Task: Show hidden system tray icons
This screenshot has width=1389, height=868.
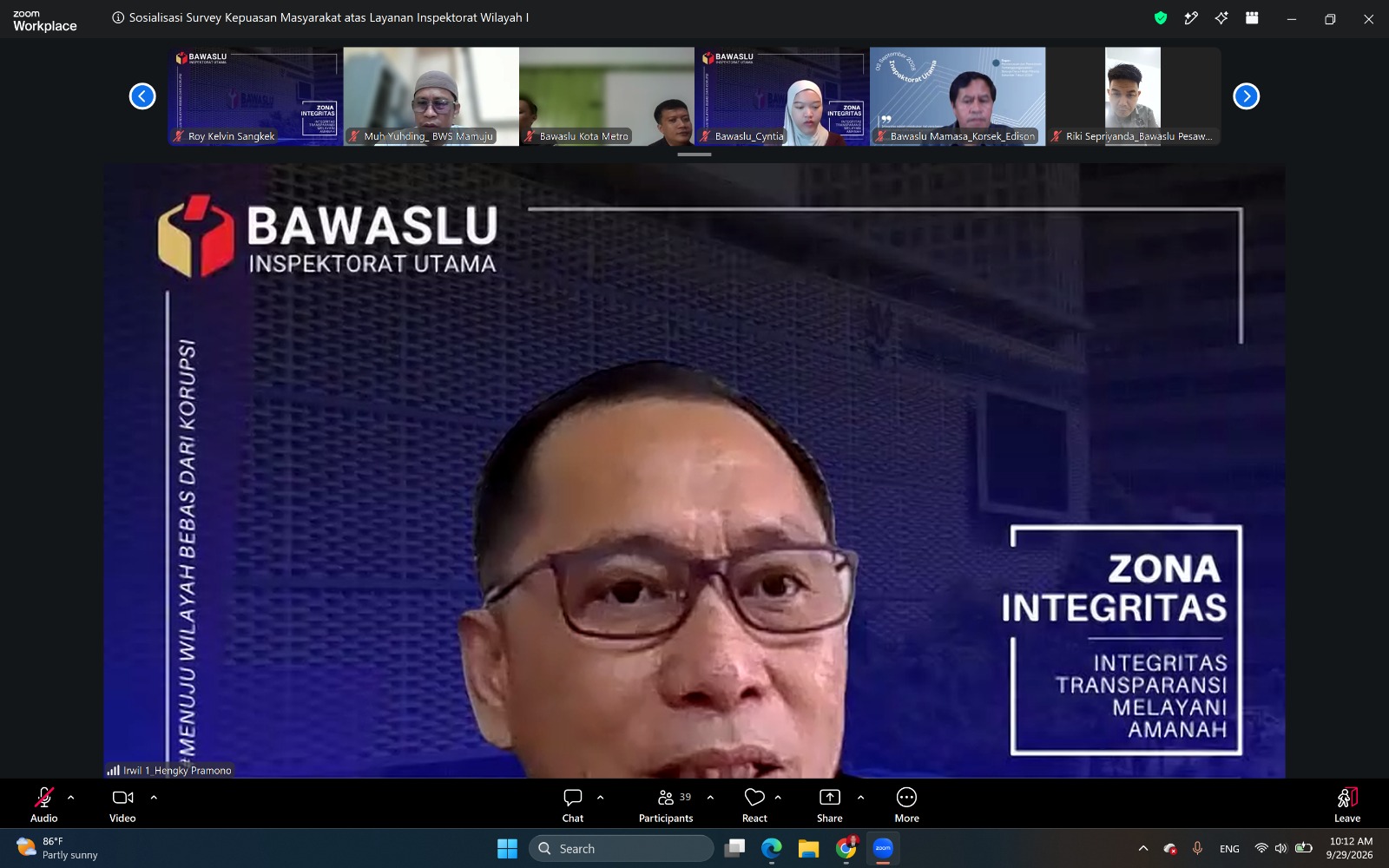Action: (x=1143, y=848)
